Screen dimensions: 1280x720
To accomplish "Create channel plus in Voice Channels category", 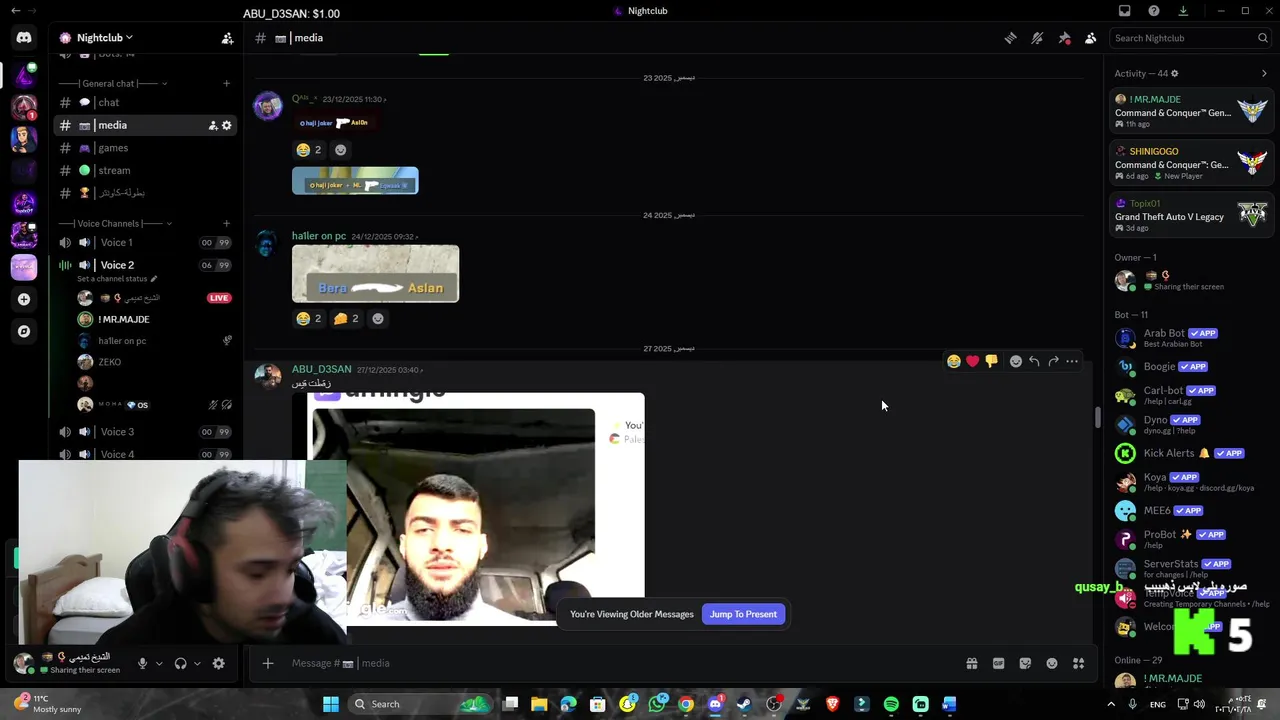I will pos(226,223).
